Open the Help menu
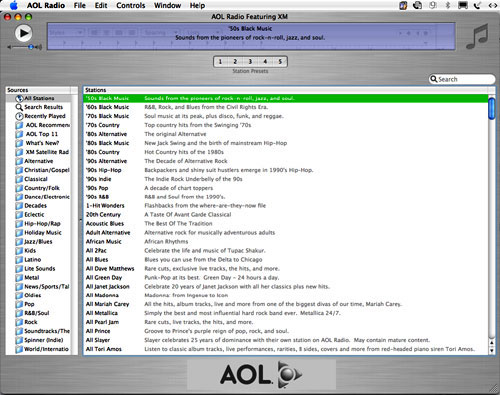This screenshot has width=500, height=395. 197,5
